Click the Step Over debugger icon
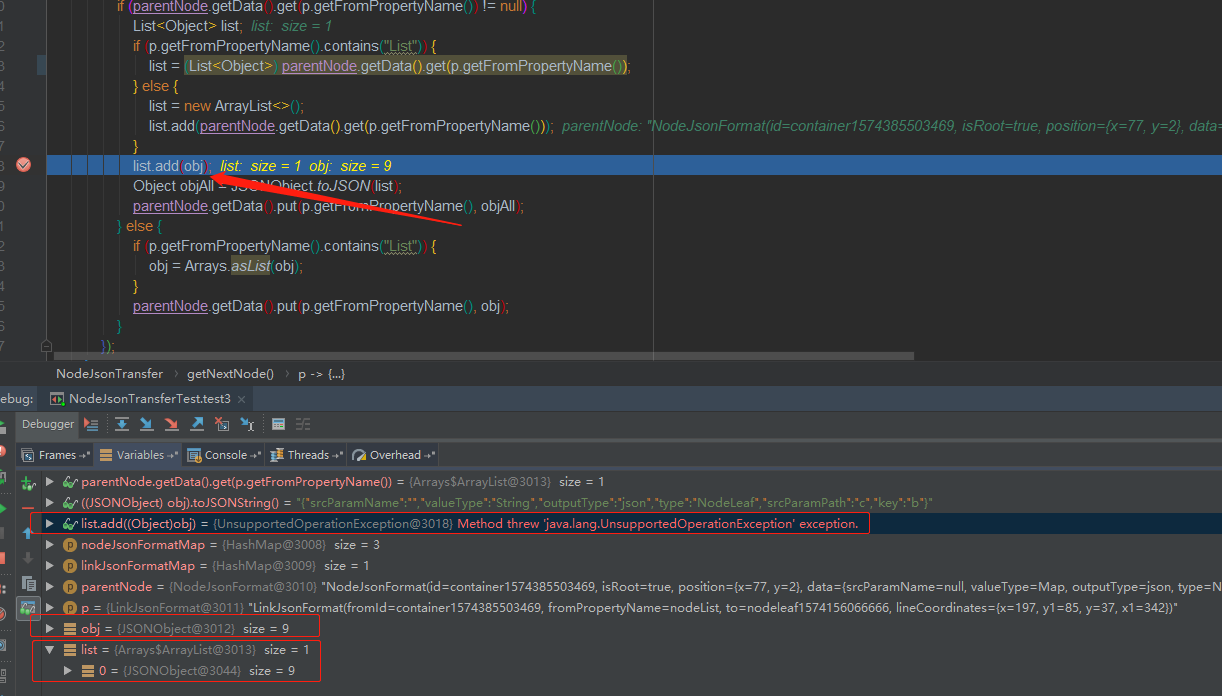This screenshot has width=1222, height=696. tap(122, 424)
